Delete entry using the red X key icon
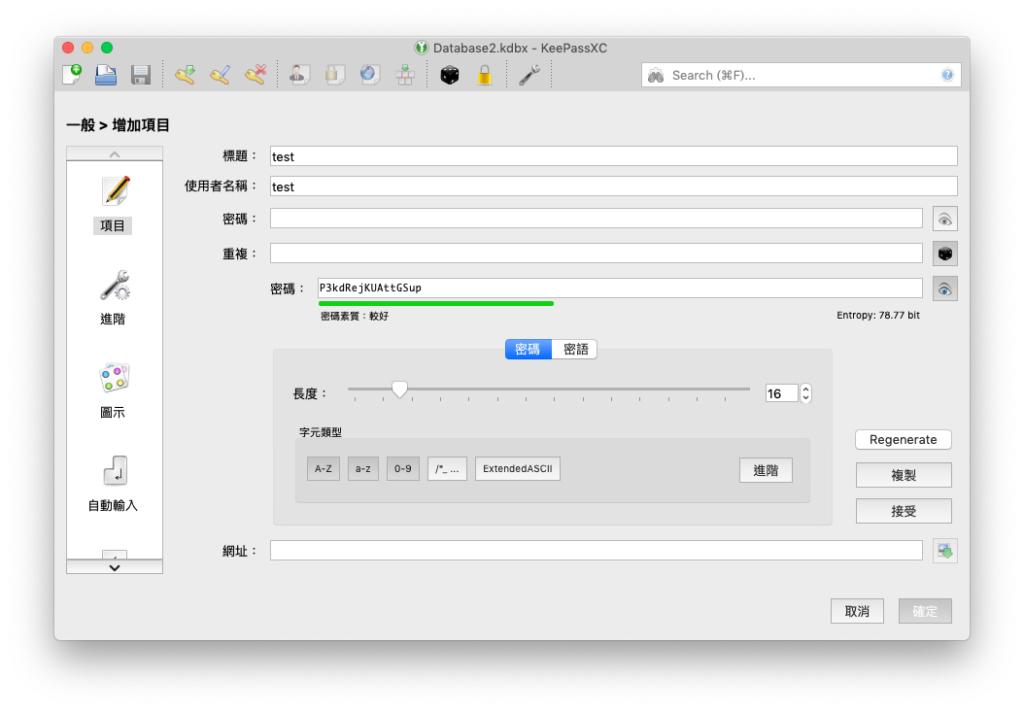This screenshot has width=1024, height=712. coord(255,74)
